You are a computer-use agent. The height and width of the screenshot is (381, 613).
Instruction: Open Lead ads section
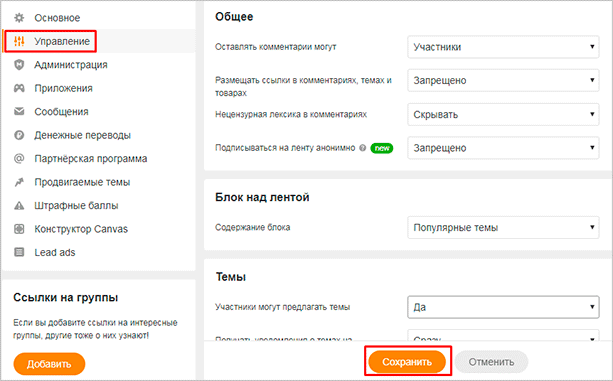click(x=55, y=252)
